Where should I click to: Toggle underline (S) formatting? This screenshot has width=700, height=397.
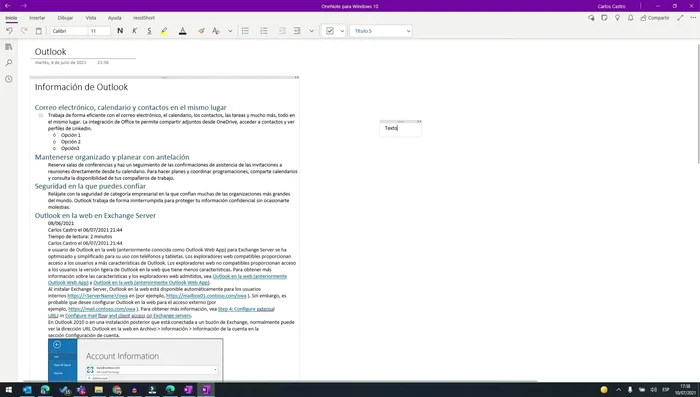click(149, 31)
